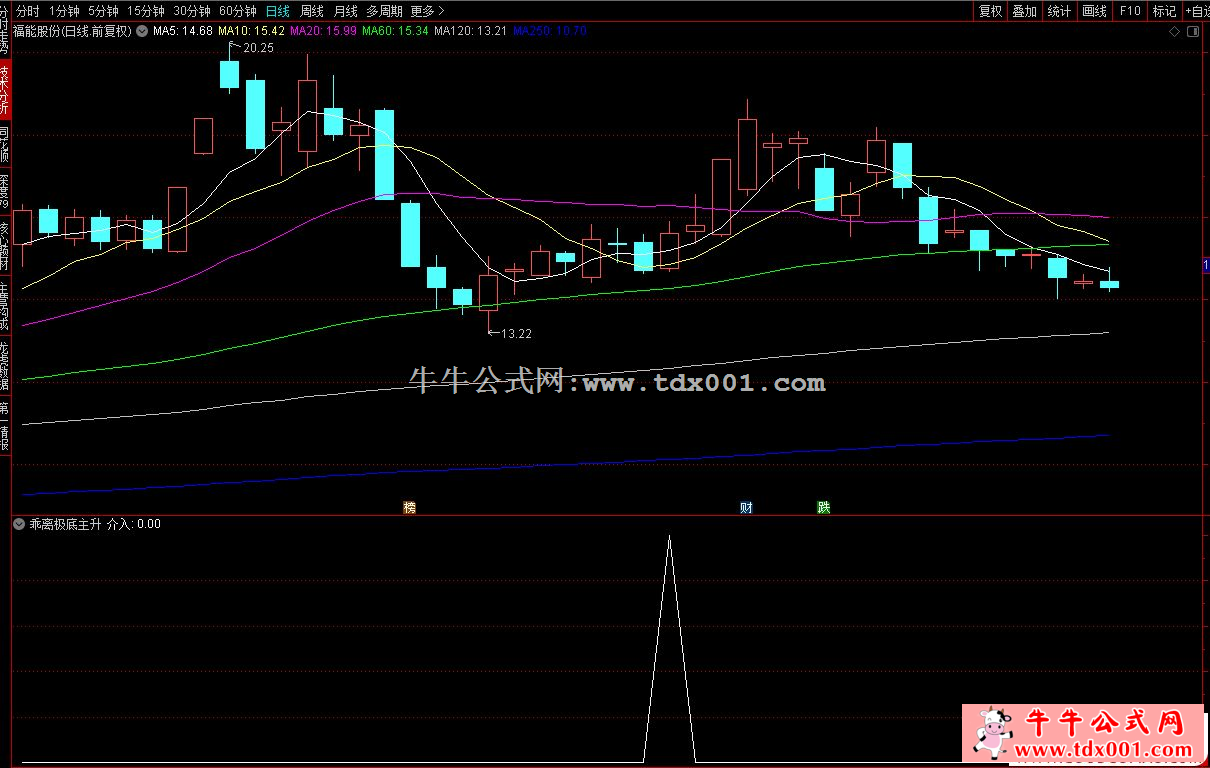Image resolution: width=1210 pixels, height=768 pixels.
Task: Click the 乖离极底主升 indicator name
Action: [65, 523]
